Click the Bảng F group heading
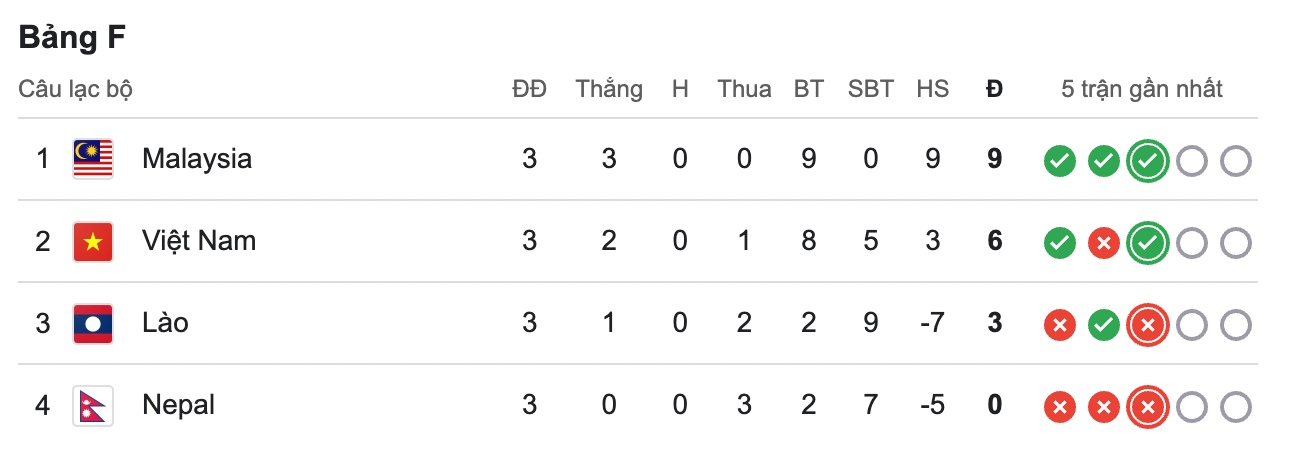The width and height of the screenshot is (1294, 468). click(x=71, y=38)
